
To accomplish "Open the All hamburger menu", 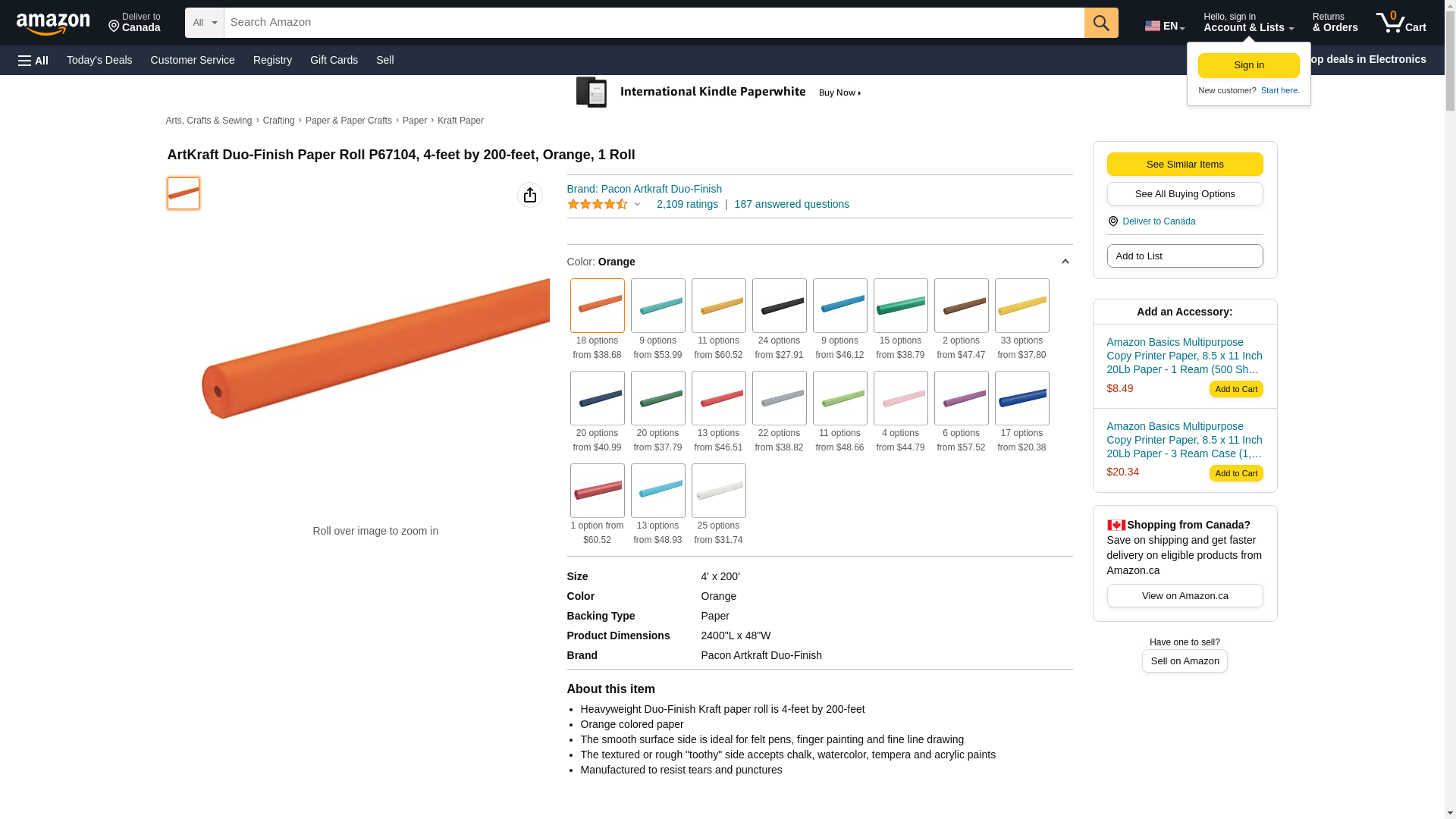I will [x=33, y=60].
